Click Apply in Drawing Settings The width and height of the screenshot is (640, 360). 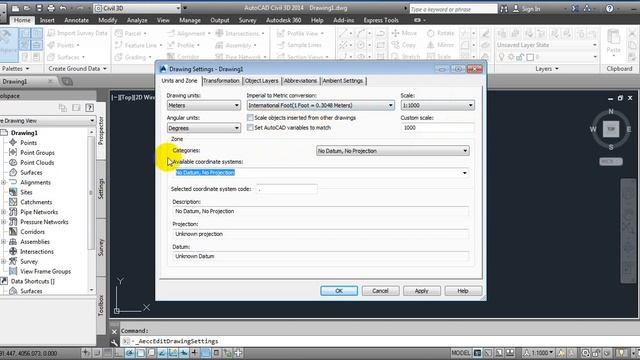[422, 291]
